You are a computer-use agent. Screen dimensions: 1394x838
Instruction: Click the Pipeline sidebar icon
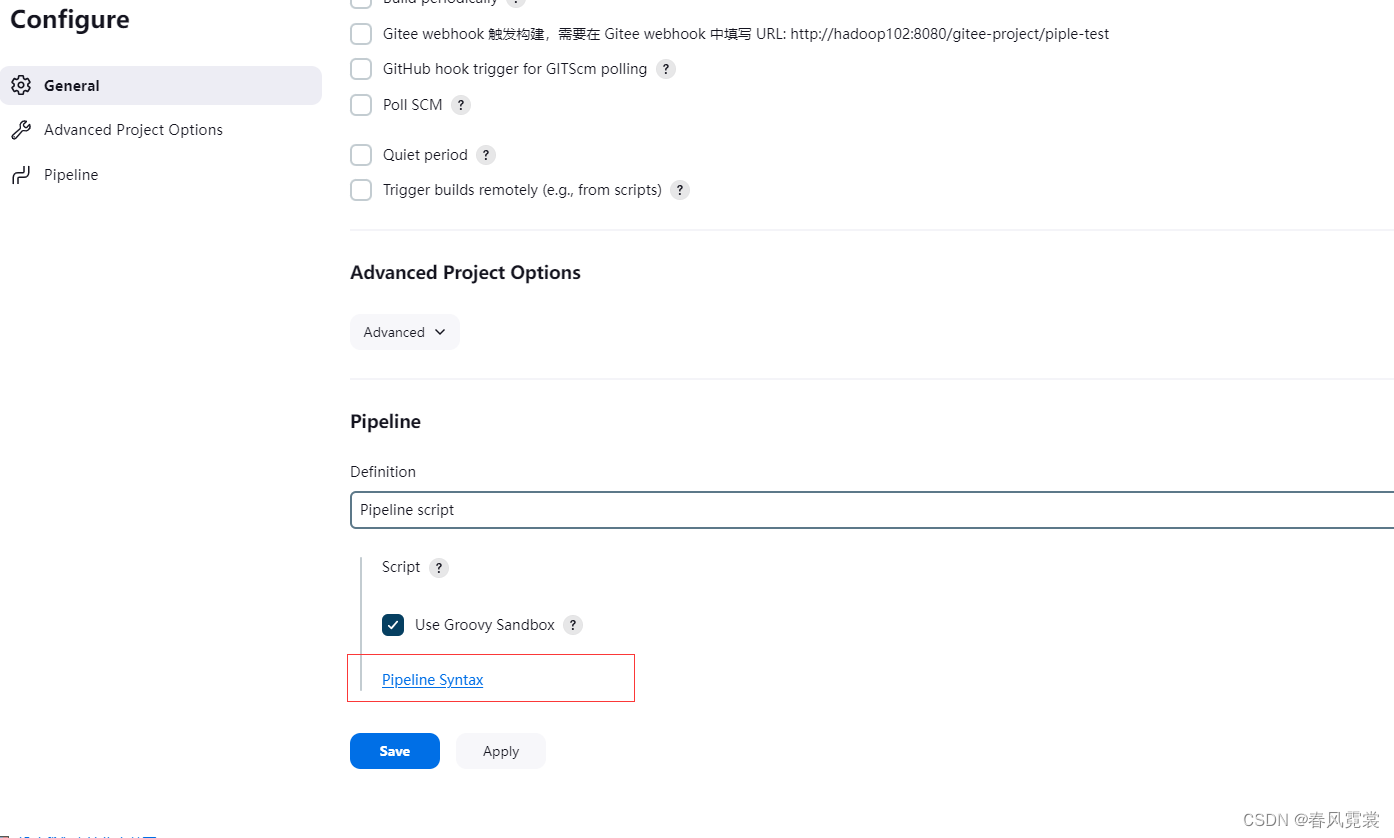click(x=21, y=175)
